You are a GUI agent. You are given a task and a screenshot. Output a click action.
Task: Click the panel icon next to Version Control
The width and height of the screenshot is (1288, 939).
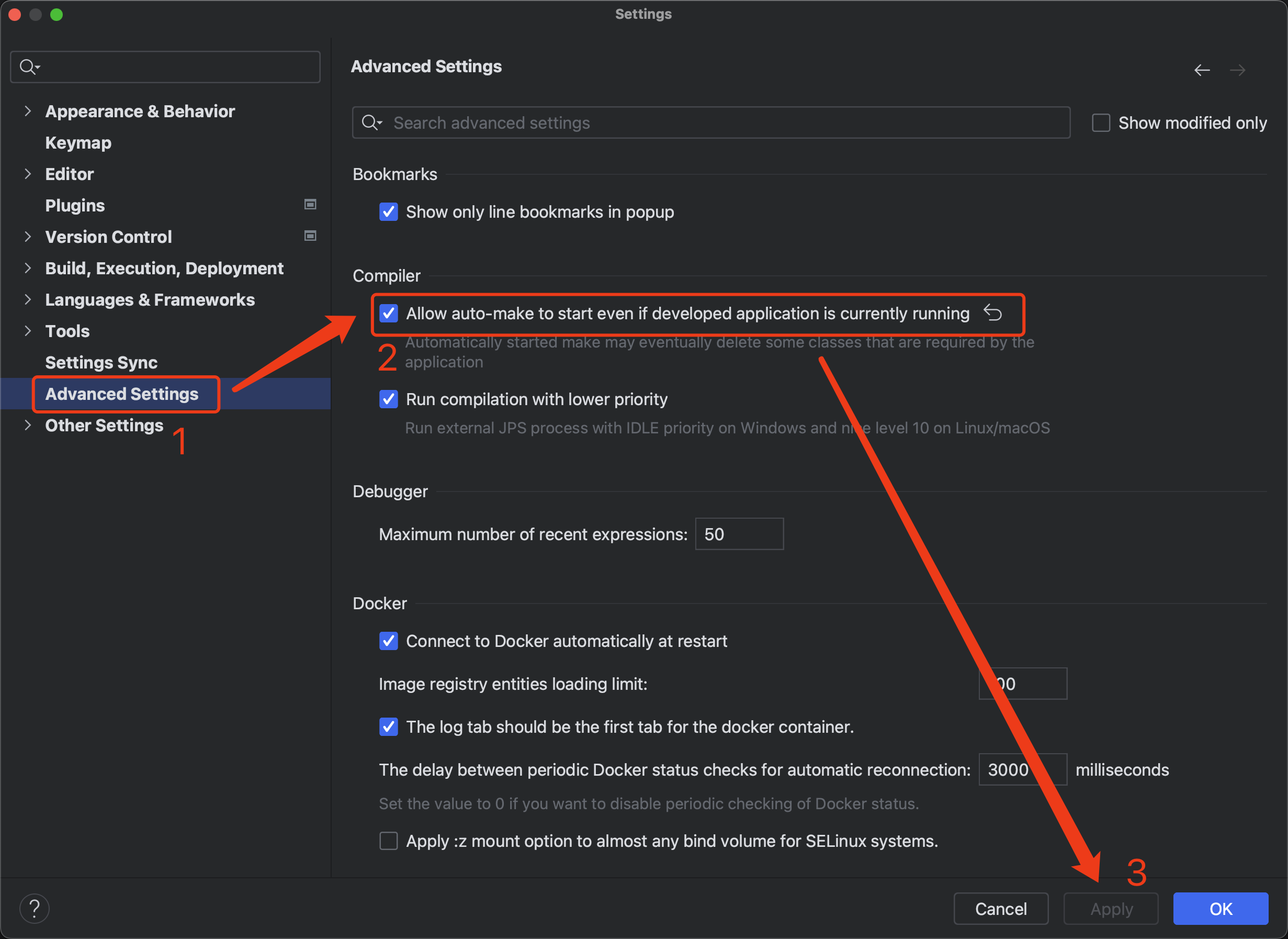click(310, 236)
